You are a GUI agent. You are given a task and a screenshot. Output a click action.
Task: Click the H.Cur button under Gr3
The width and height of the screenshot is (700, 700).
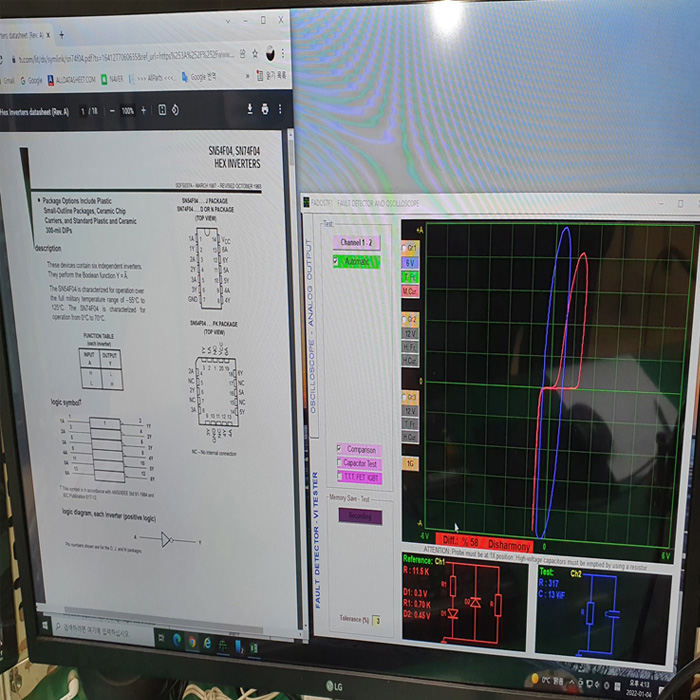pos(410,437)
